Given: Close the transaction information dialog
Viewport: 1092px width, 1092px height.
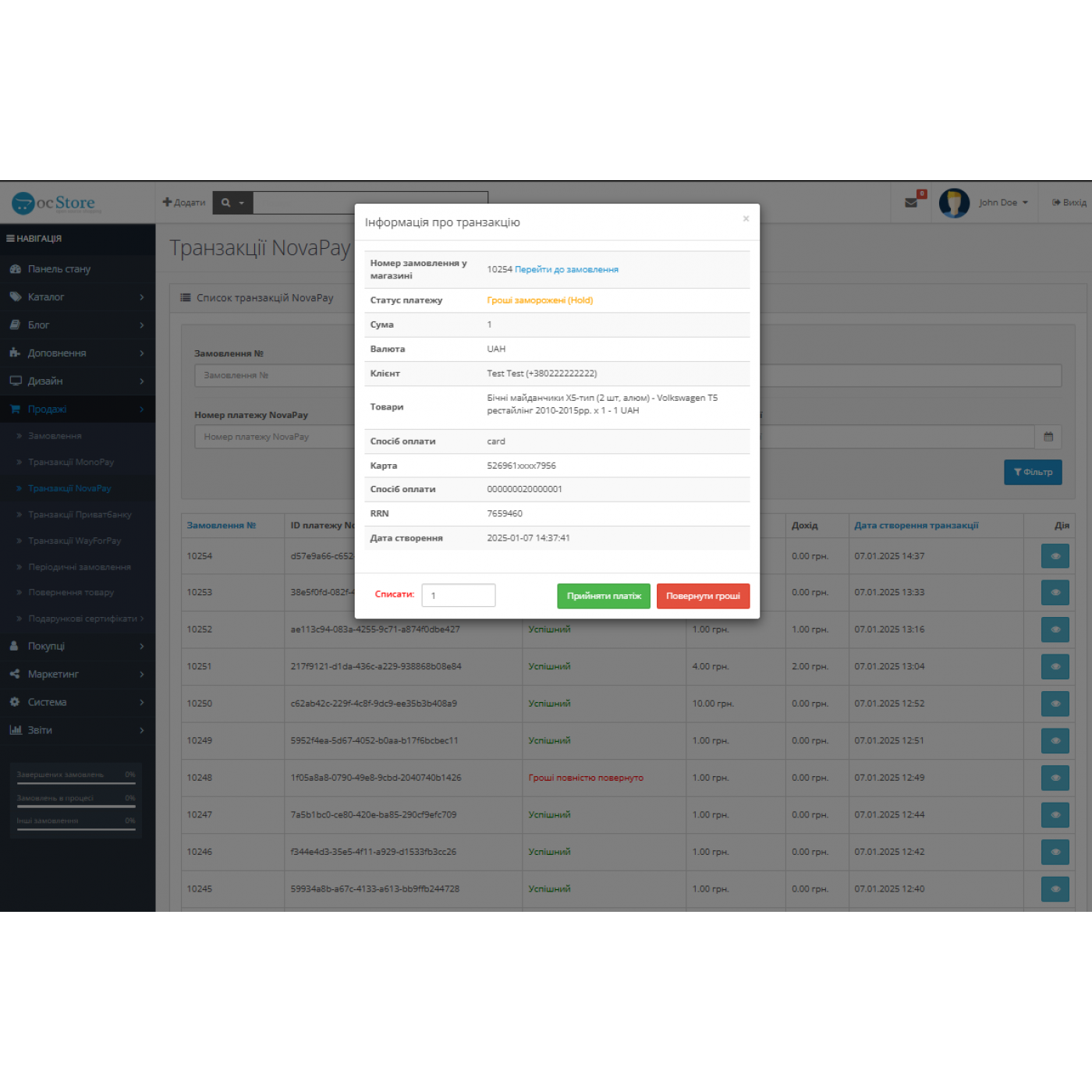Looking at the screenshot, I should click(746, 219).
